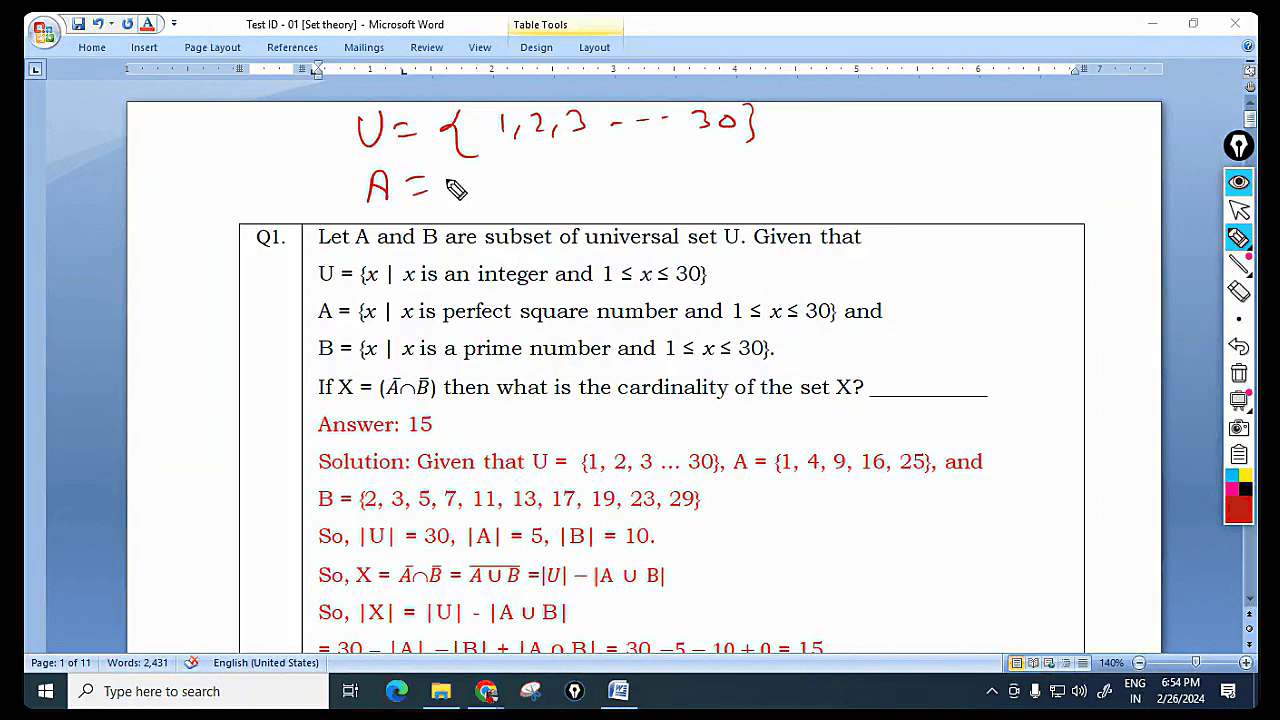Viewport: 1280px width, 720px height.
Task: Switch to References tab
Action: [292, 47]
